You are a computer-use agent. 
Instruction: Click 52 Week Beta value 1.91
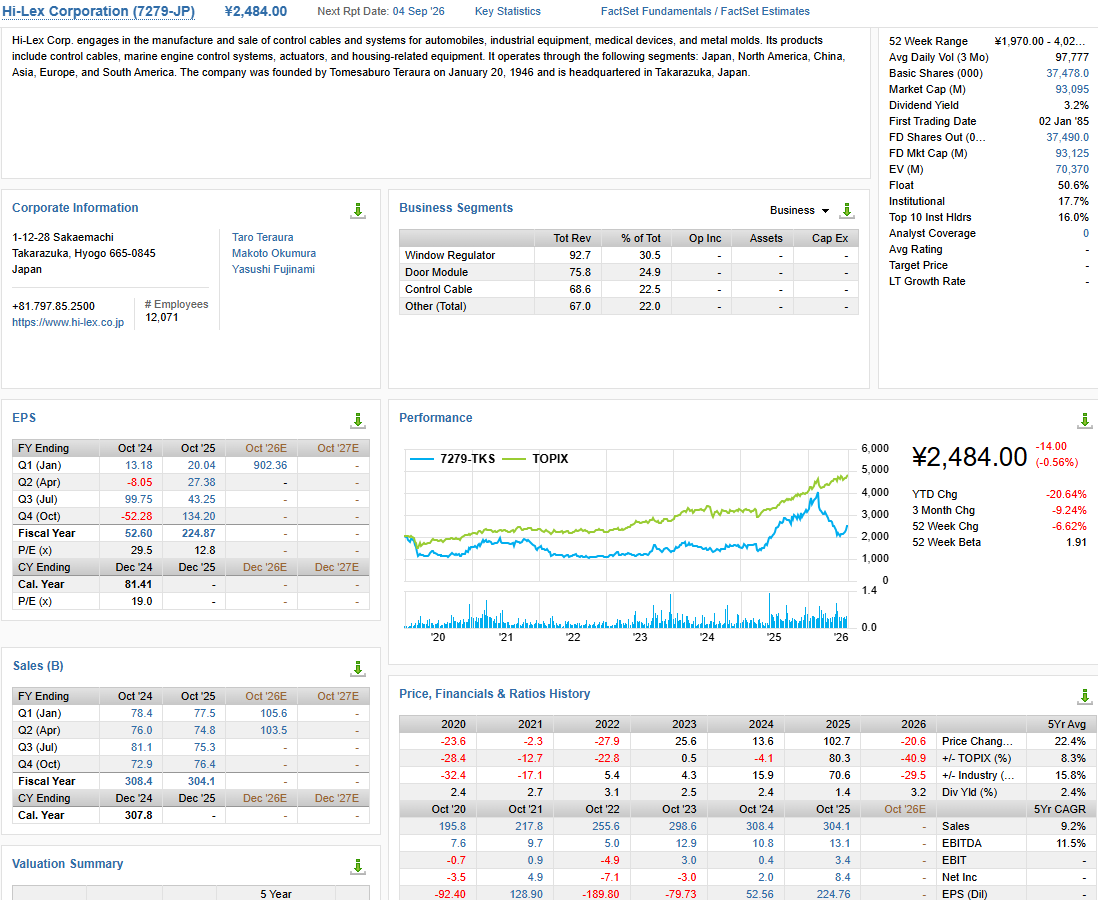[1076, 543]
